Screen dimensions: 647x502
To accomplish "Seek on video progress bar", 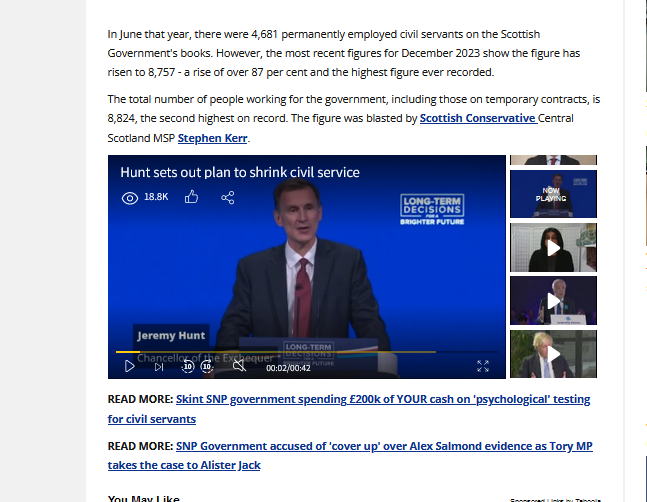I will click(x=307, y=352).
